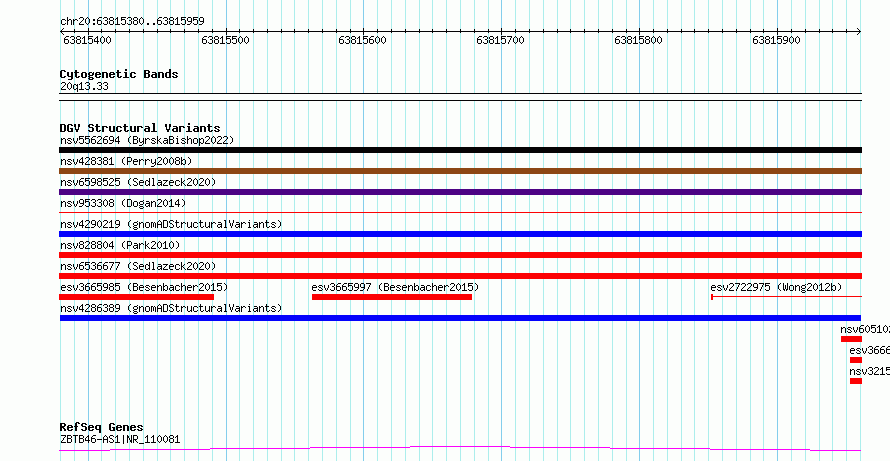The image size is (890, 461).
Task: Click ruler position 63815900
Action: click(776, 40)
